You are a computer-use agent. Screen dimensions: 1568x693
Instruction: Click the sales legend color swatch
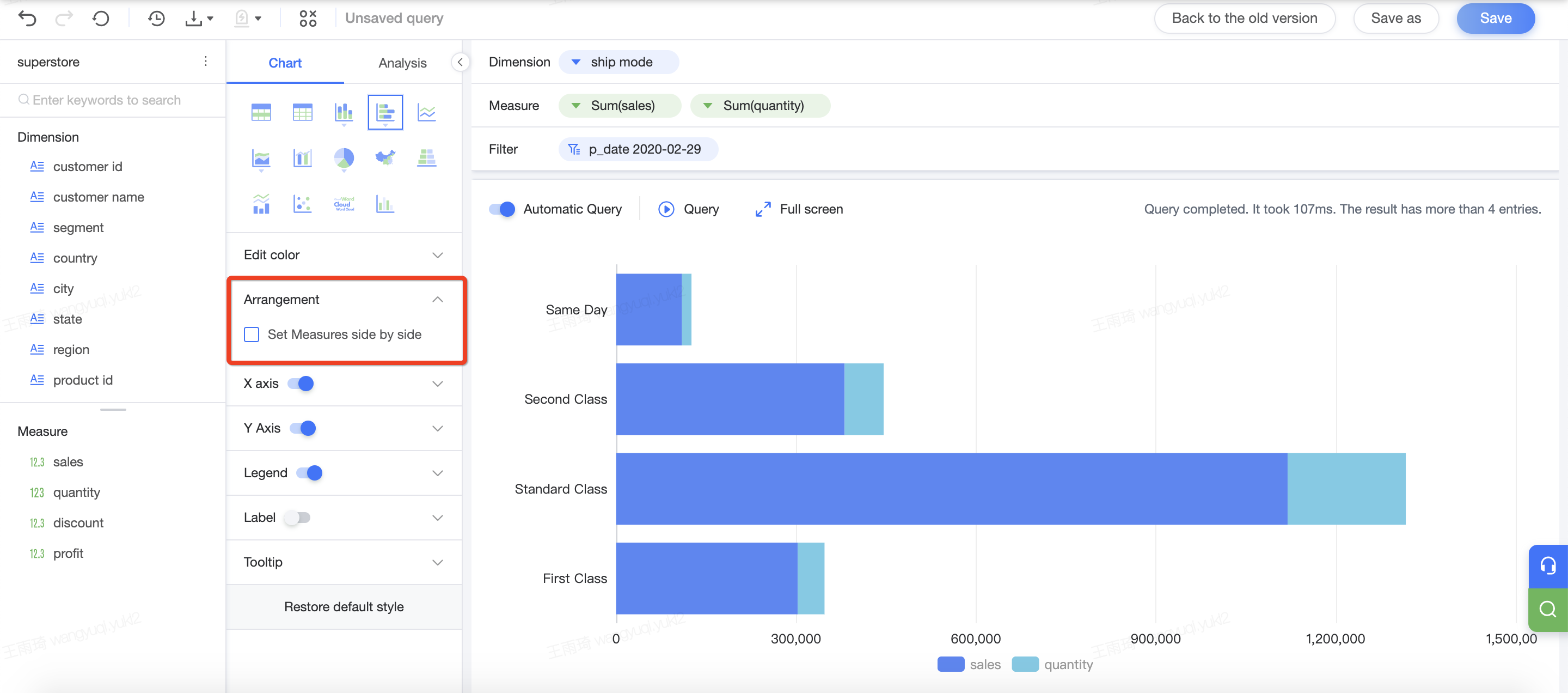pos(951,664)
